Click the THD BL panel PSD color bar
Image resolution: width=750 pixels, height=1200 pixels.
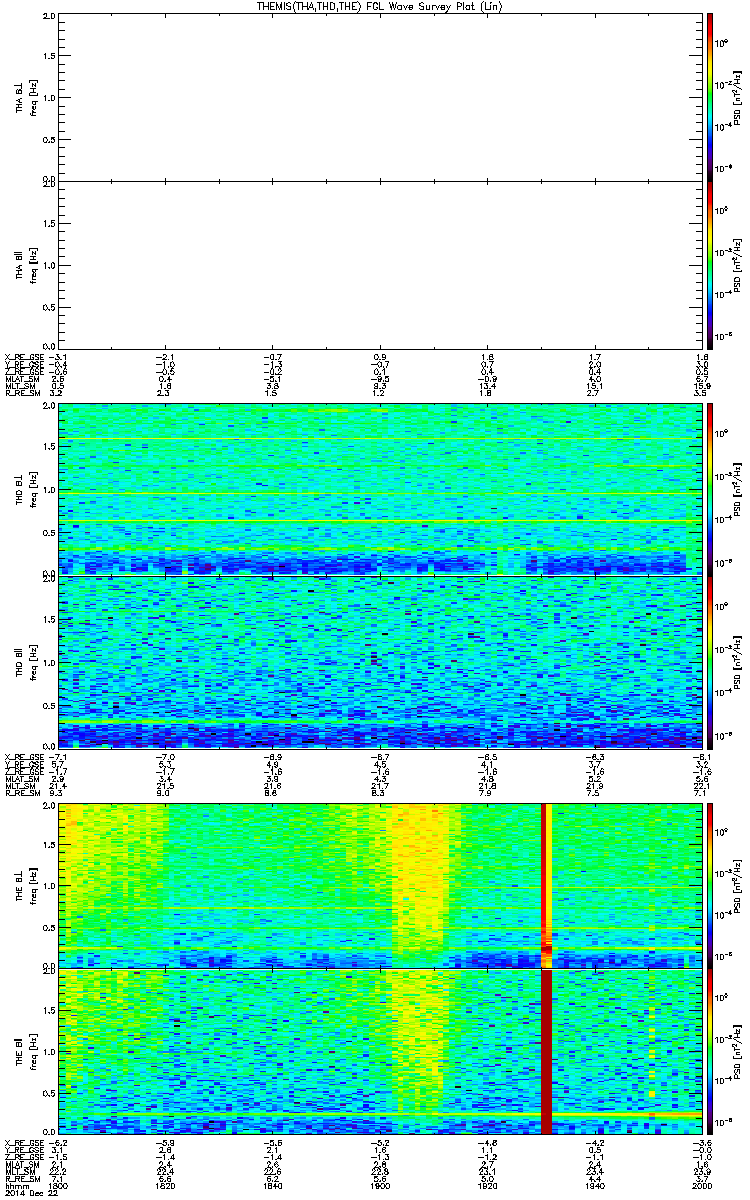click(710, 488)
